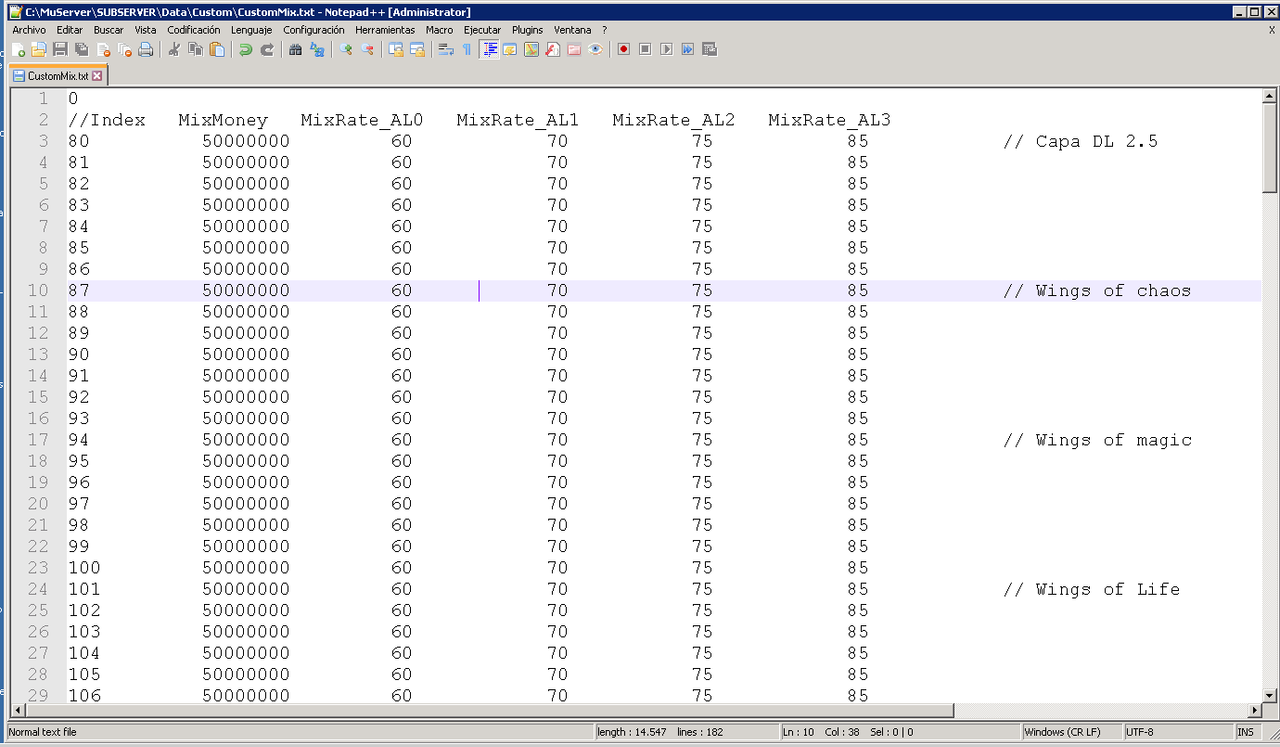Image resolution: width=1280 pixels, height=747 pixels.
Task: Click the '// Wings of magic' comment
Action: coord(1097,440)
